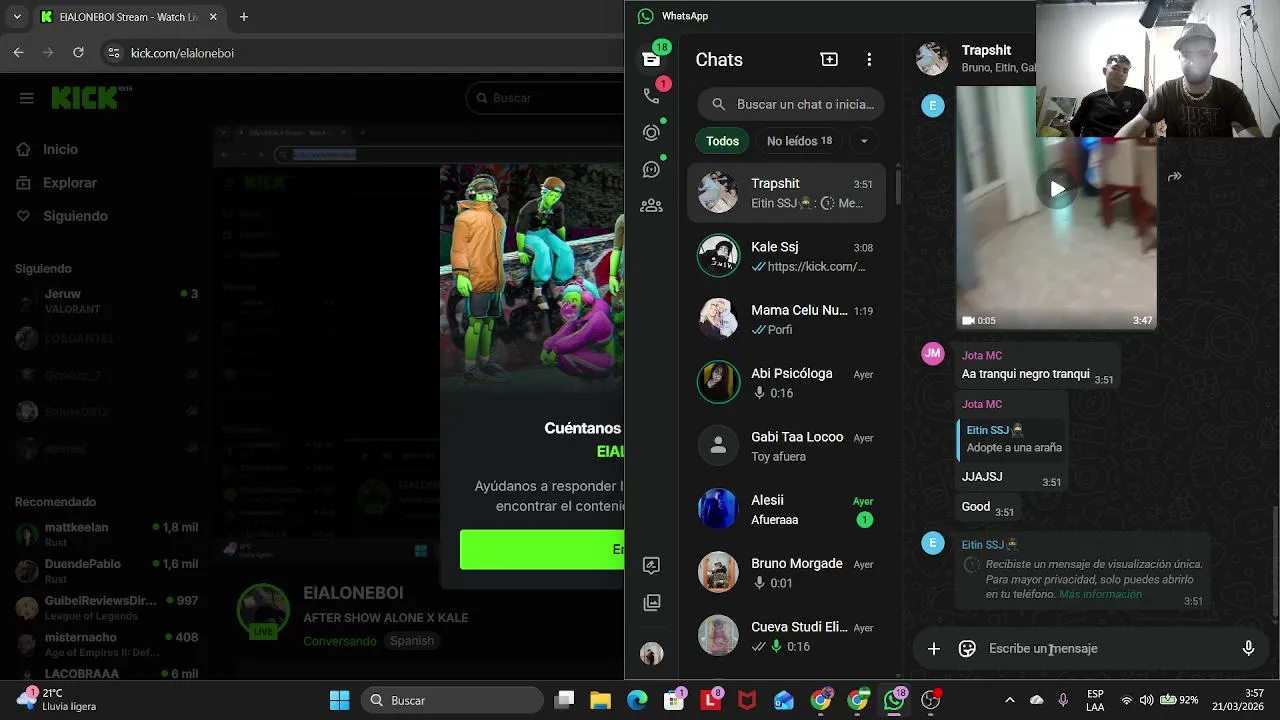Screen dimensions: 1280x720
Task: Click the 'Escribe un mensaje' field
Action: (x=1107, y=649)
